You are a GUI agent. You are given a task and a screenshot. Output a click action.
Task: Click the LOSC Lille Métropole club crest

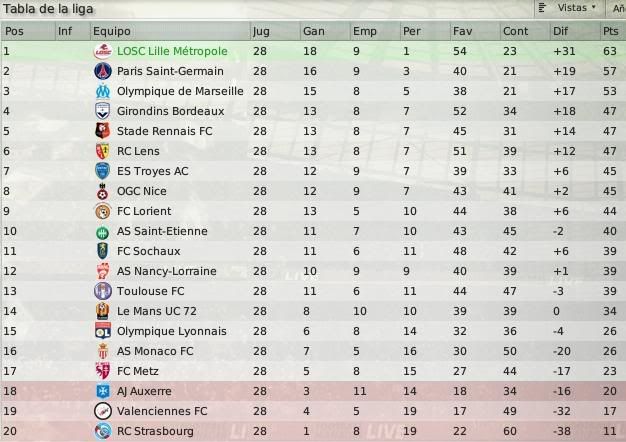103,52
